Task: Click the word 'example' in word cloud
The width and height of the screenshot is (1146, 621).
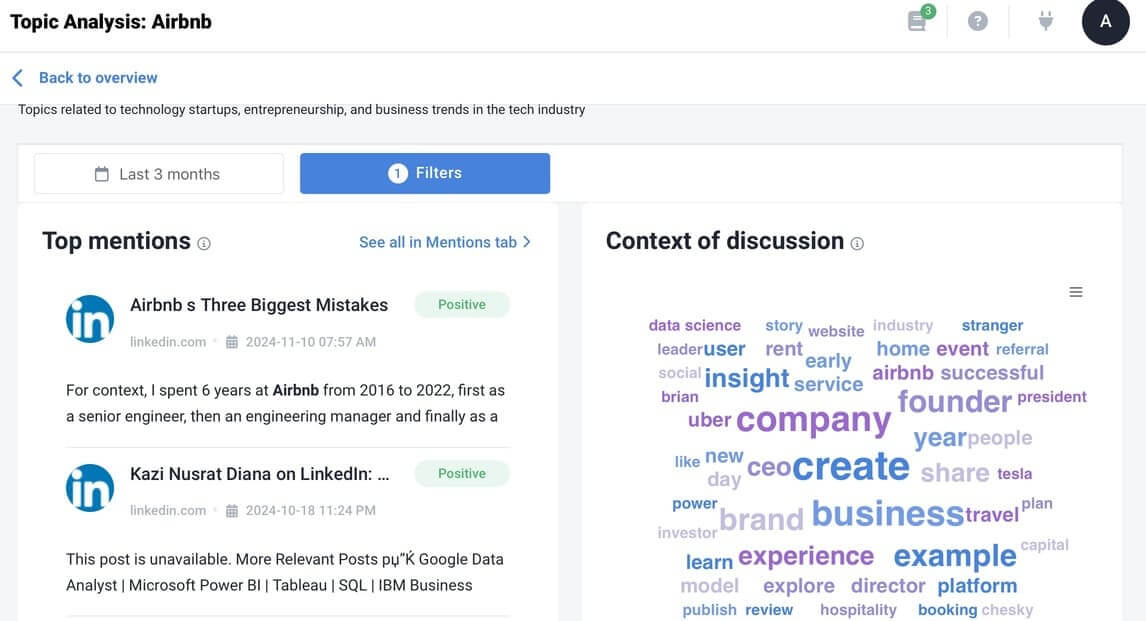Action: [x=955, y=557]
